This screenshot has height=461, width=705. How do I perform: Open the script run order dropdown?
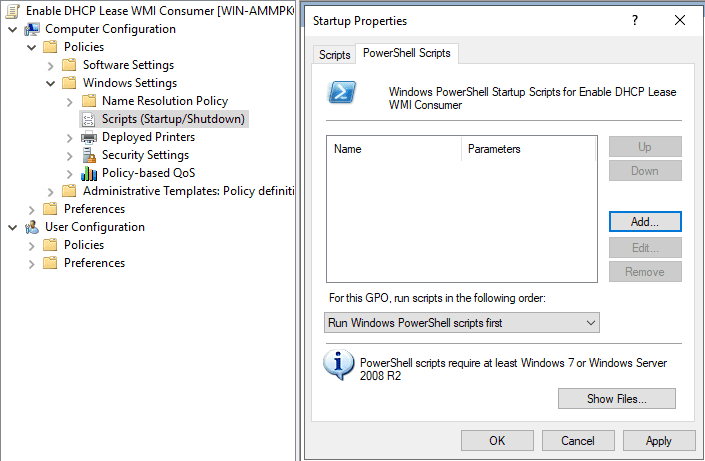click(x=462, y=323)
